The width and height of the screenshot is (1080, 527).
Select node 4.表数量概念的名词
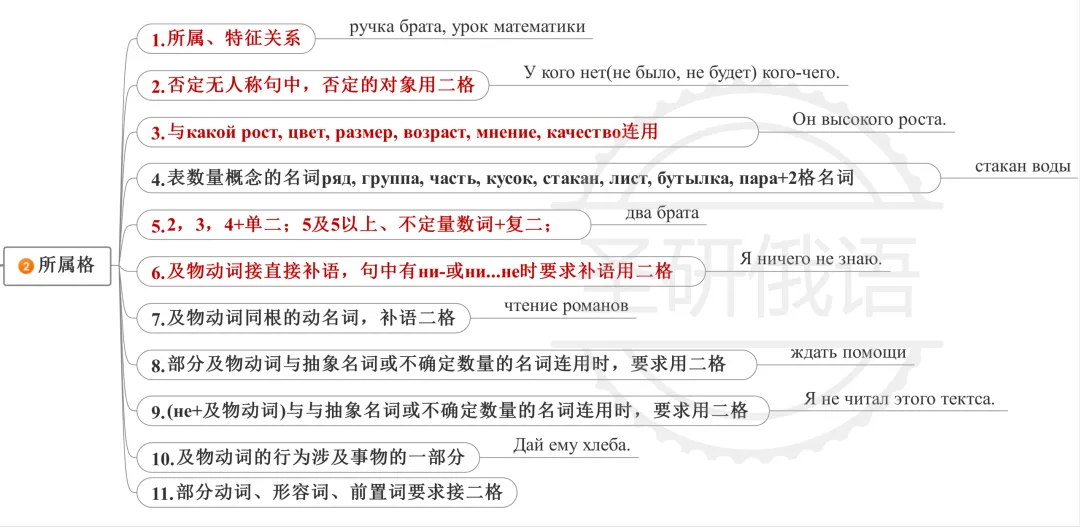(539, 178)
